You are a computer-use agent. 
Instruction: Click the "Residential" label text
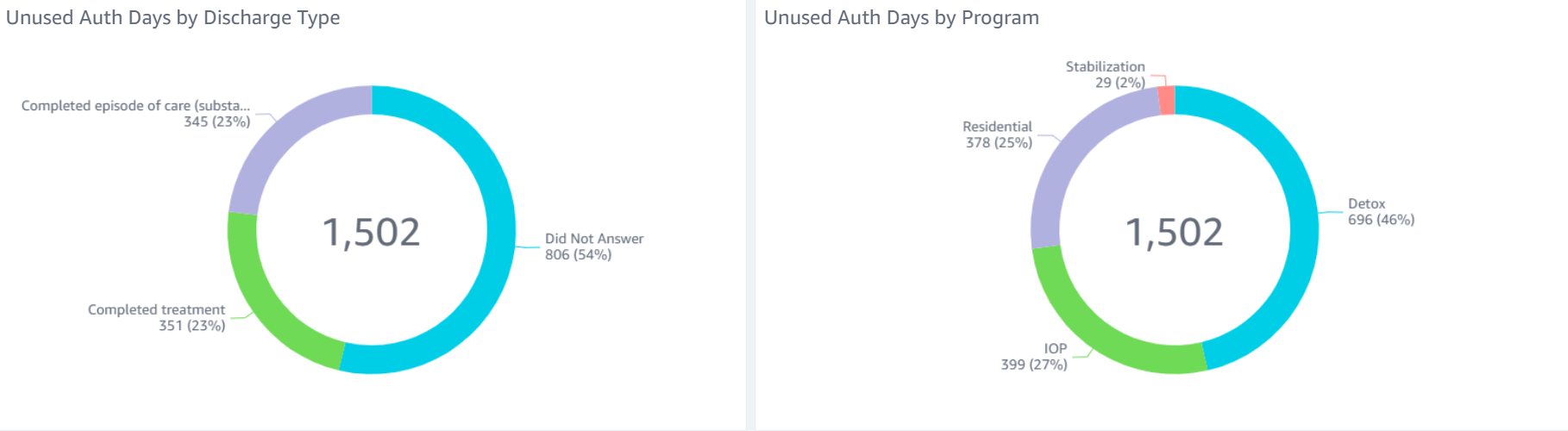click(997, 127)
